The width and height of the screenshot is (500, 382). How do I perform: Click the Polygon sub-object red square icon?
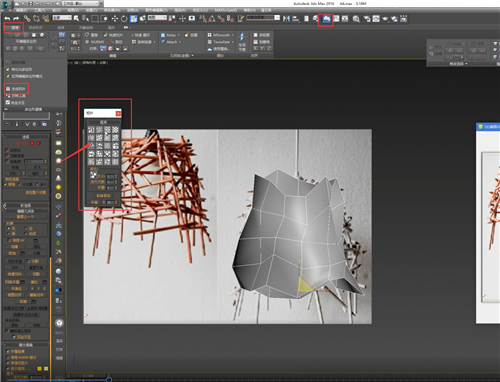[x=32, y=143]
